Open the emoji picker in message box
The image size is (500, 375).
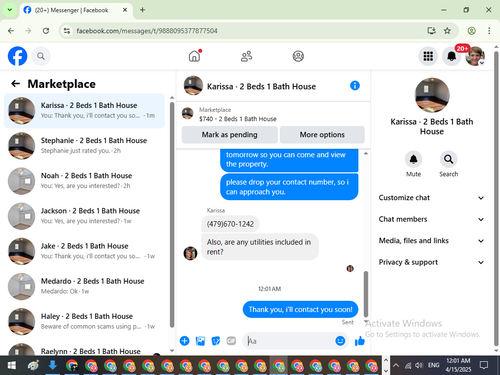point(340,341)
